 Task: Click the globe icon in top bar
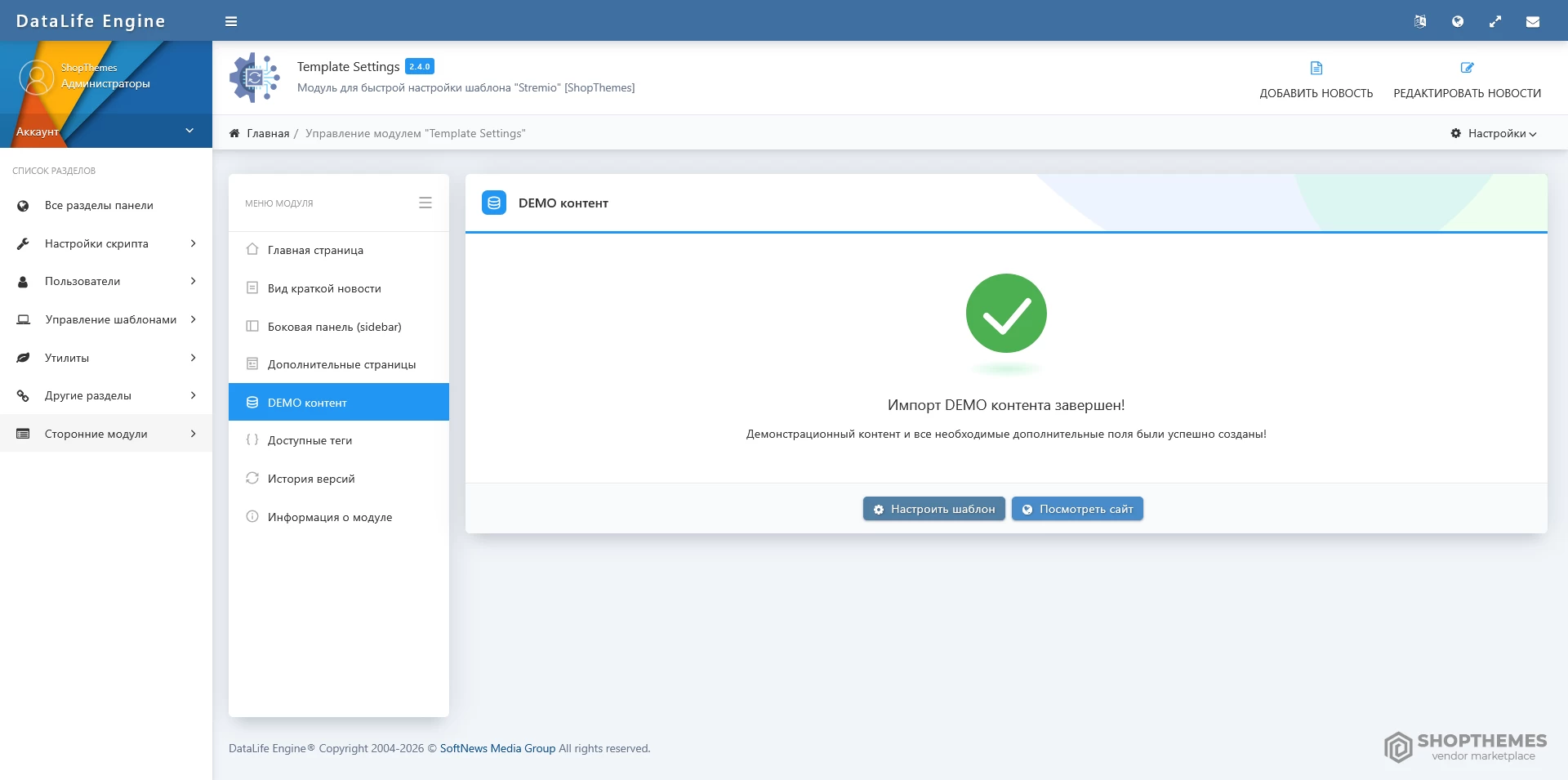point(1458,21)
